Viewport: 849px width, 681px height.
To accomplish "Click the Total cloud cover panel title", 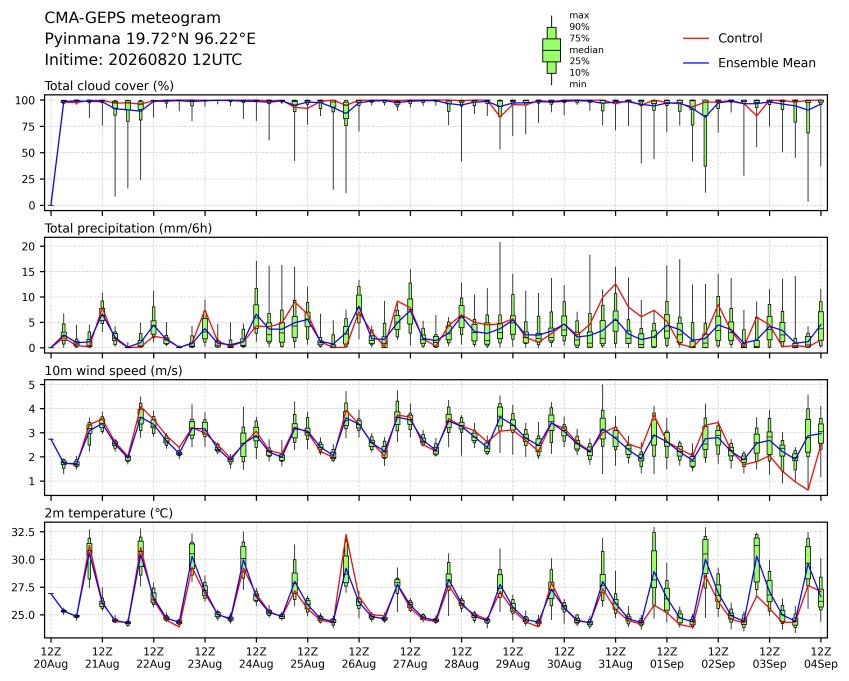I will point(109,86).
